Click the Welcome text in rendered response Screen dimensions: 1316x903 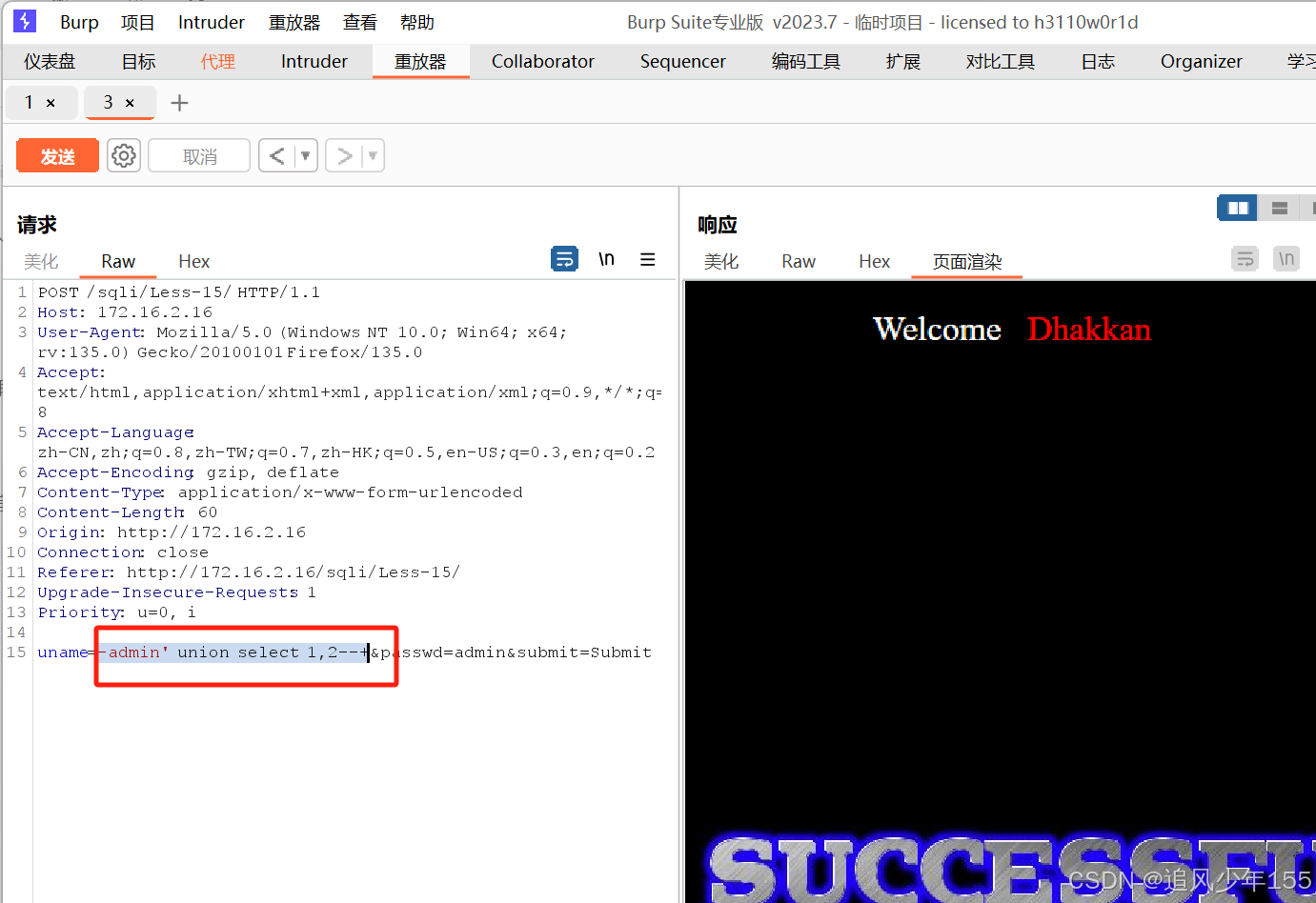938,330
